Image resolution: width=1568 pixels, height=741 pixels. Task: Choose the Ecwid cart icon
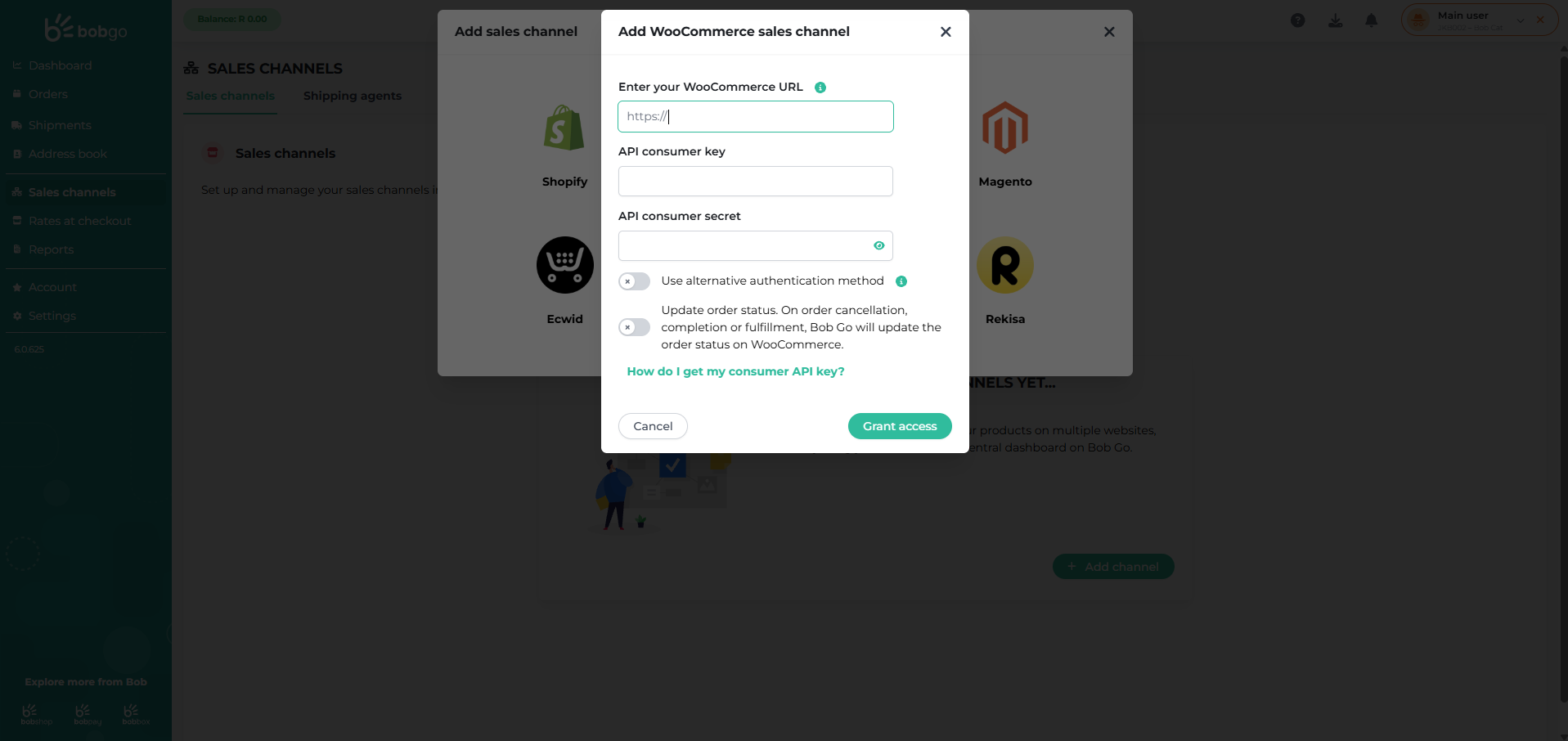point(564,265)
